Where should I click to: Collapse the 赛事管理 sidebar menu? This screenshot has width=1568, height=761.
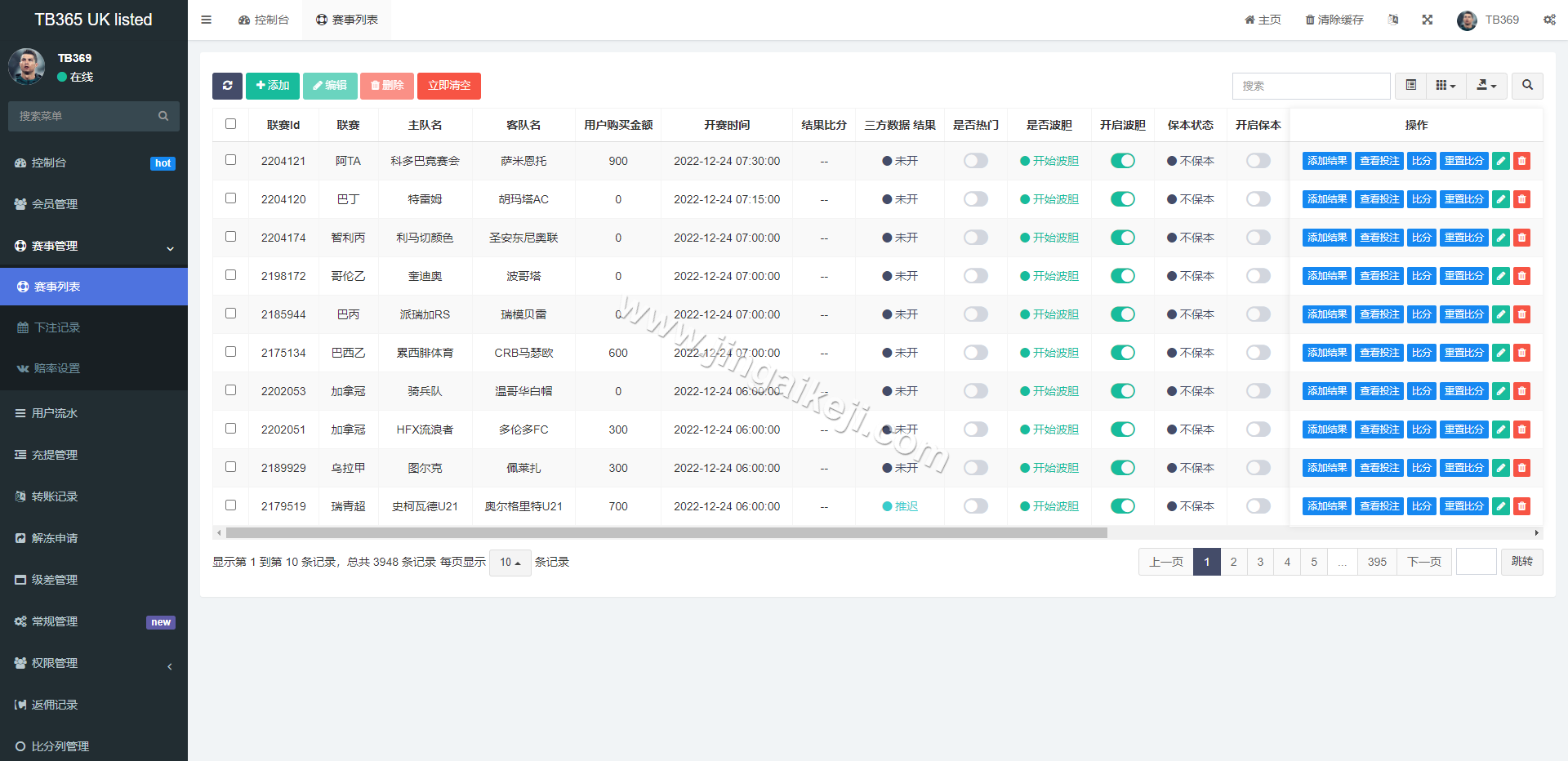93,246
